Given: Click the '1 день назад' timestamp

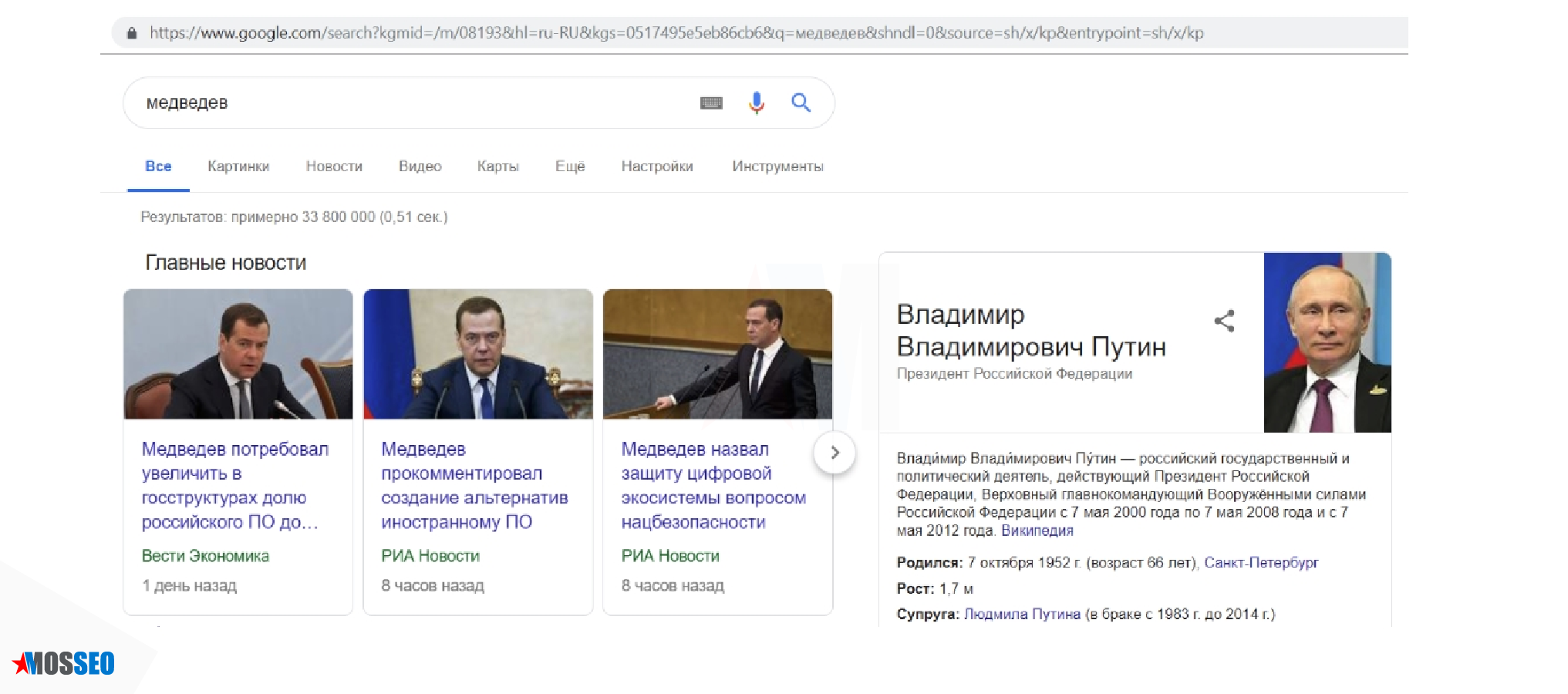Looking at the screenshot, I should coord(189,586).
